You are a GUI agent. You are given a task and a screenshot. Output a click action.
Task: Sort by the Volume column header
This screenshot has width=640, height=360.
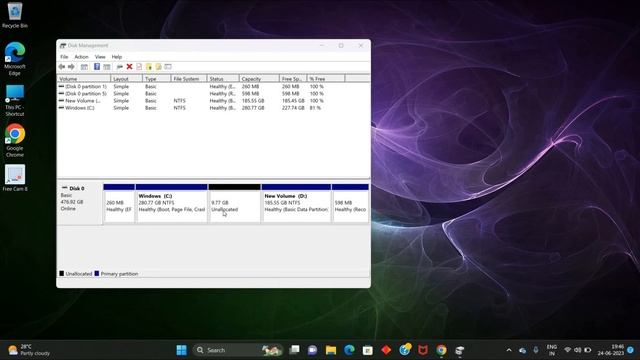click(x=84, y=78)
